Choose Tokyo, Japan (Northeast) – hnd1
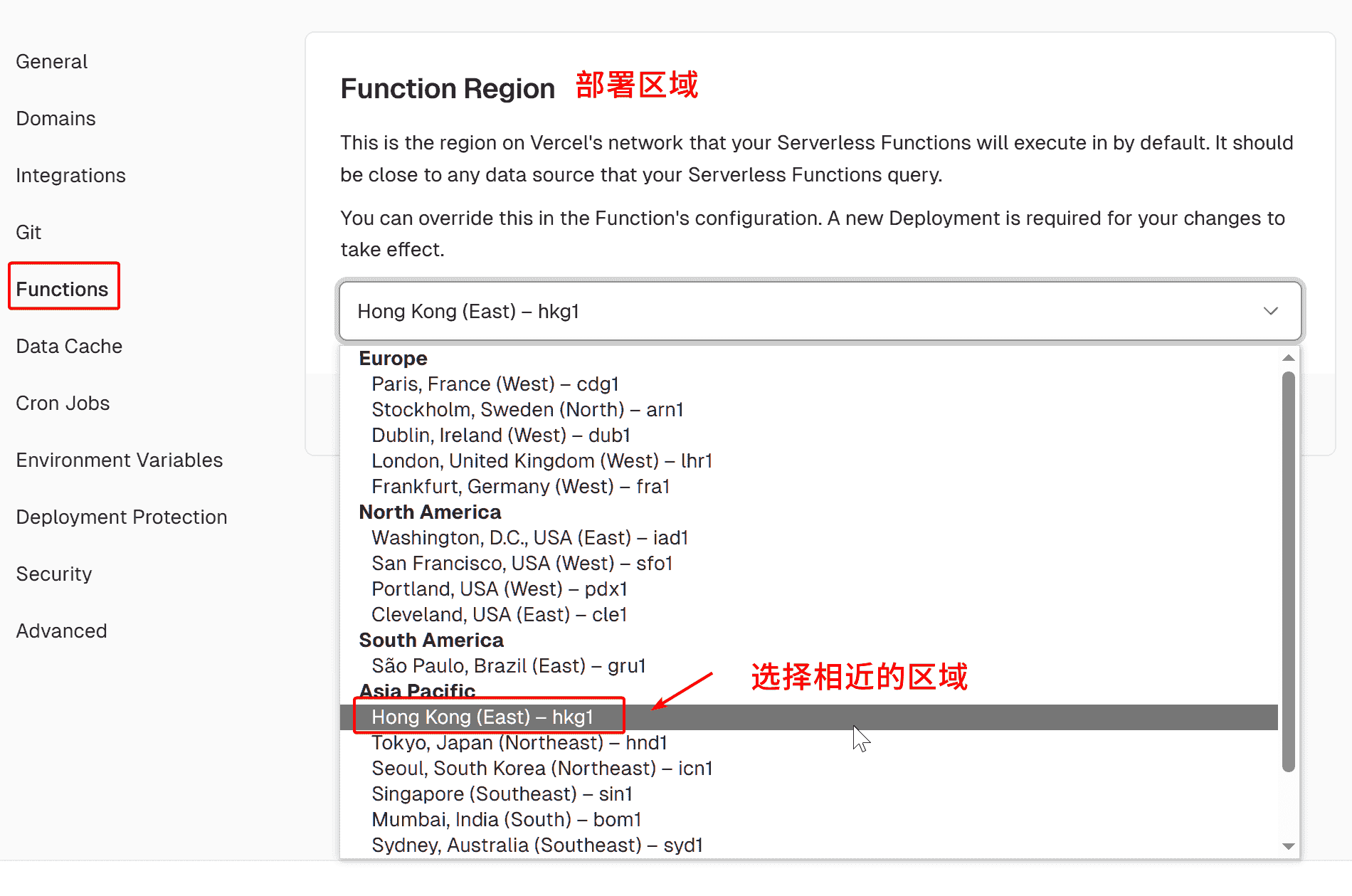1352x896 pixels. pyautogui.click(x=519, y=743)
